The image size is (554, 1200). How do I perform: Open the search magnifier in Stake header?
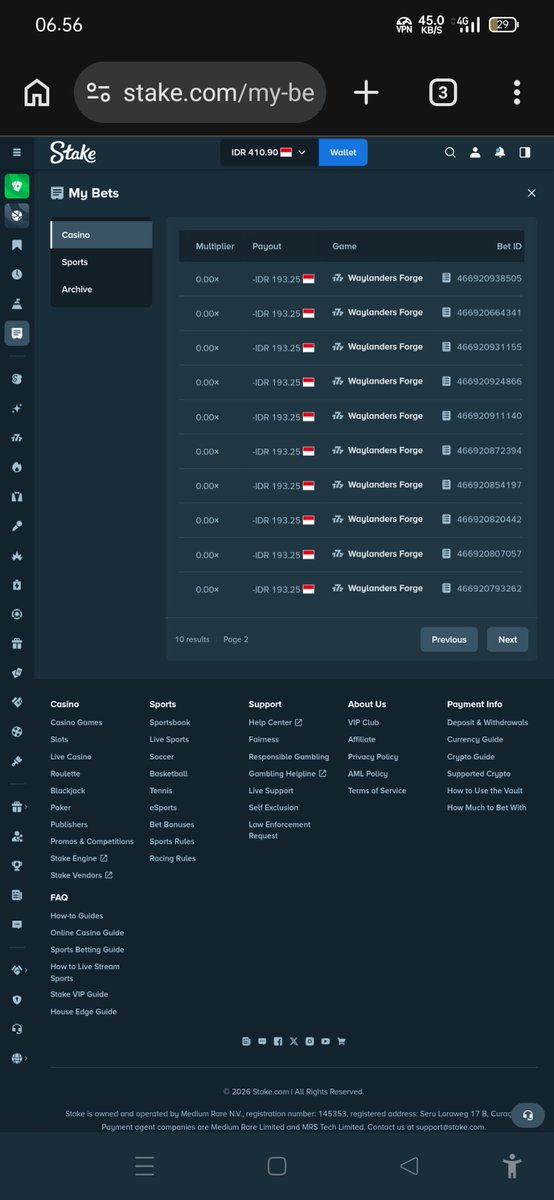(450, 152)
